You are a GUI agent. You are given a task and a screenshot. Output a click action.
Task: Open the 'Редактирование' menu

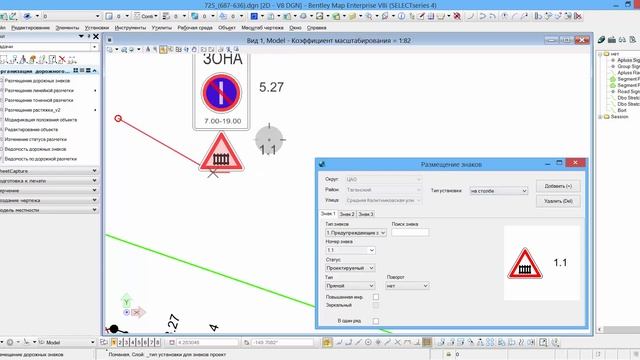tap(31, 28)
